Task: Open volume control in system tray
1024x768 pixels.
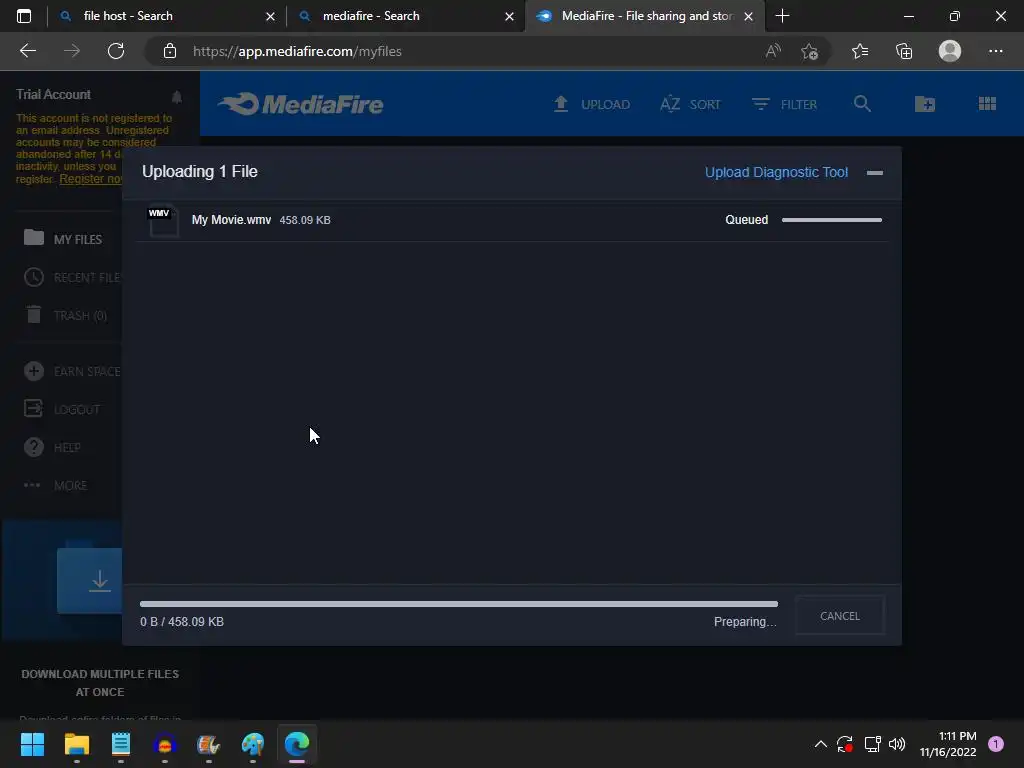Action: 897,744
